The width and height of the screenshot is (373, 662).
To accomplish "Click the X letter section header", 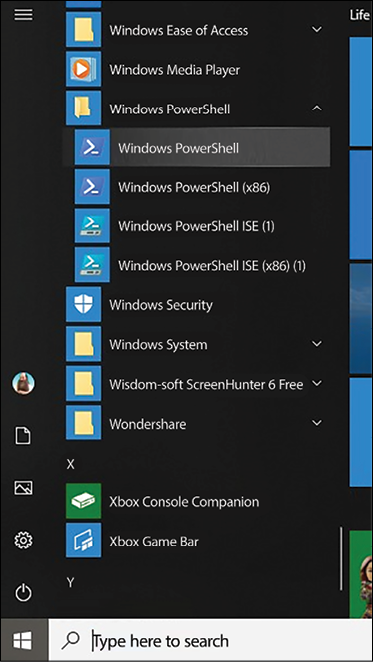I will pyautogui.click(x=71, y=464).
